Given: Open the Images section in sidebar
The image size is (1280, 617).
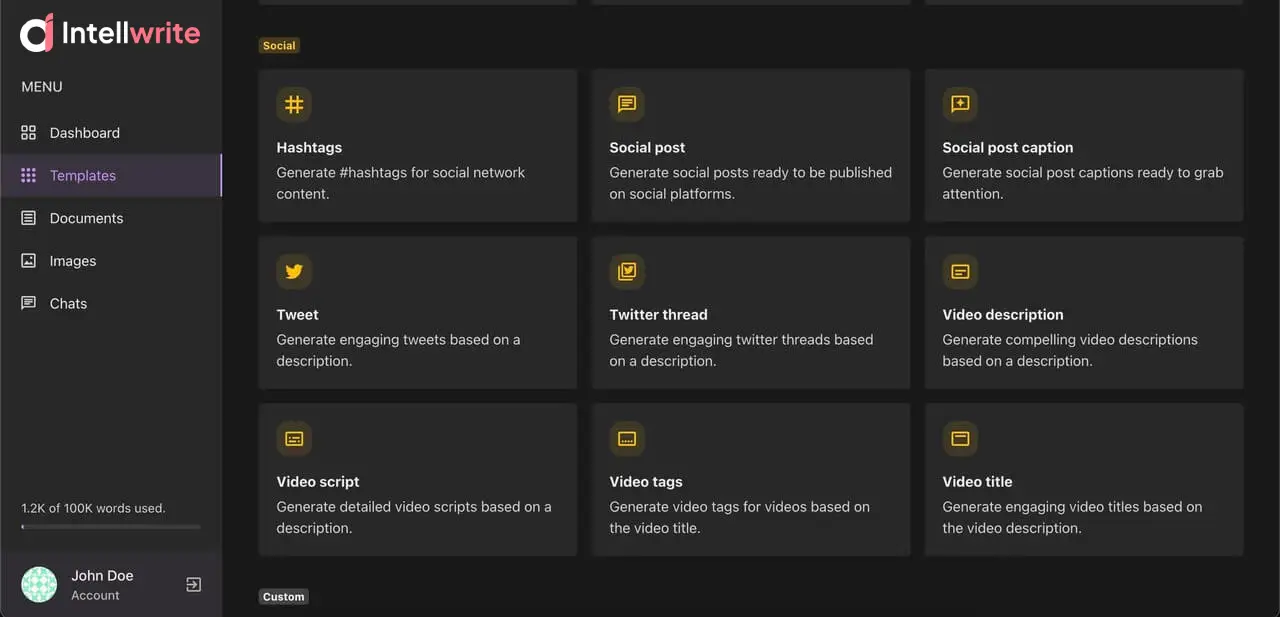Looking at the screenshot, I should (x=73, y=261).
